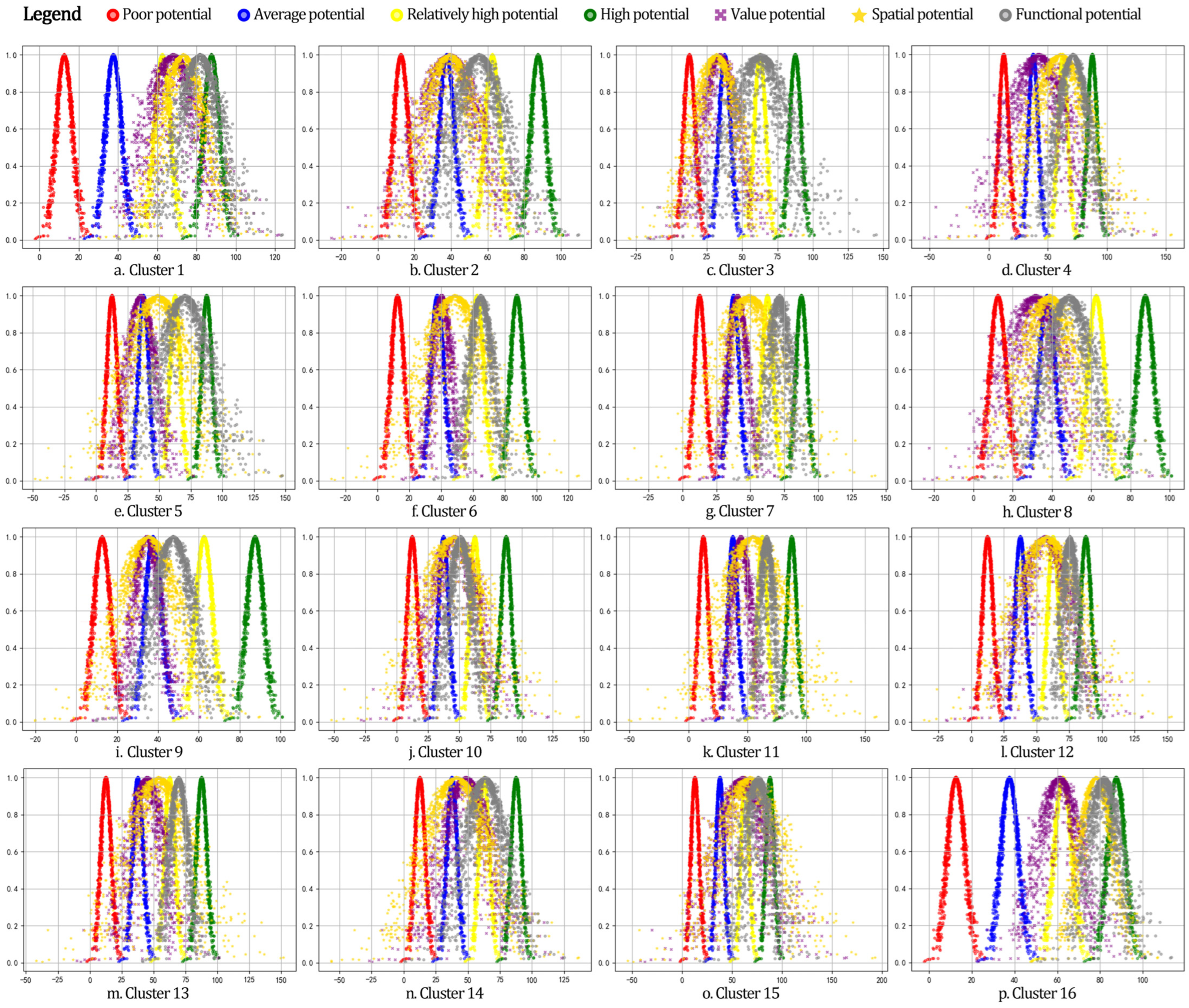The height and width of the screenshot is (1008, 1189).
Task: Open the scatter plot above 'a. Cluster 1'
Action: (159, 147)
